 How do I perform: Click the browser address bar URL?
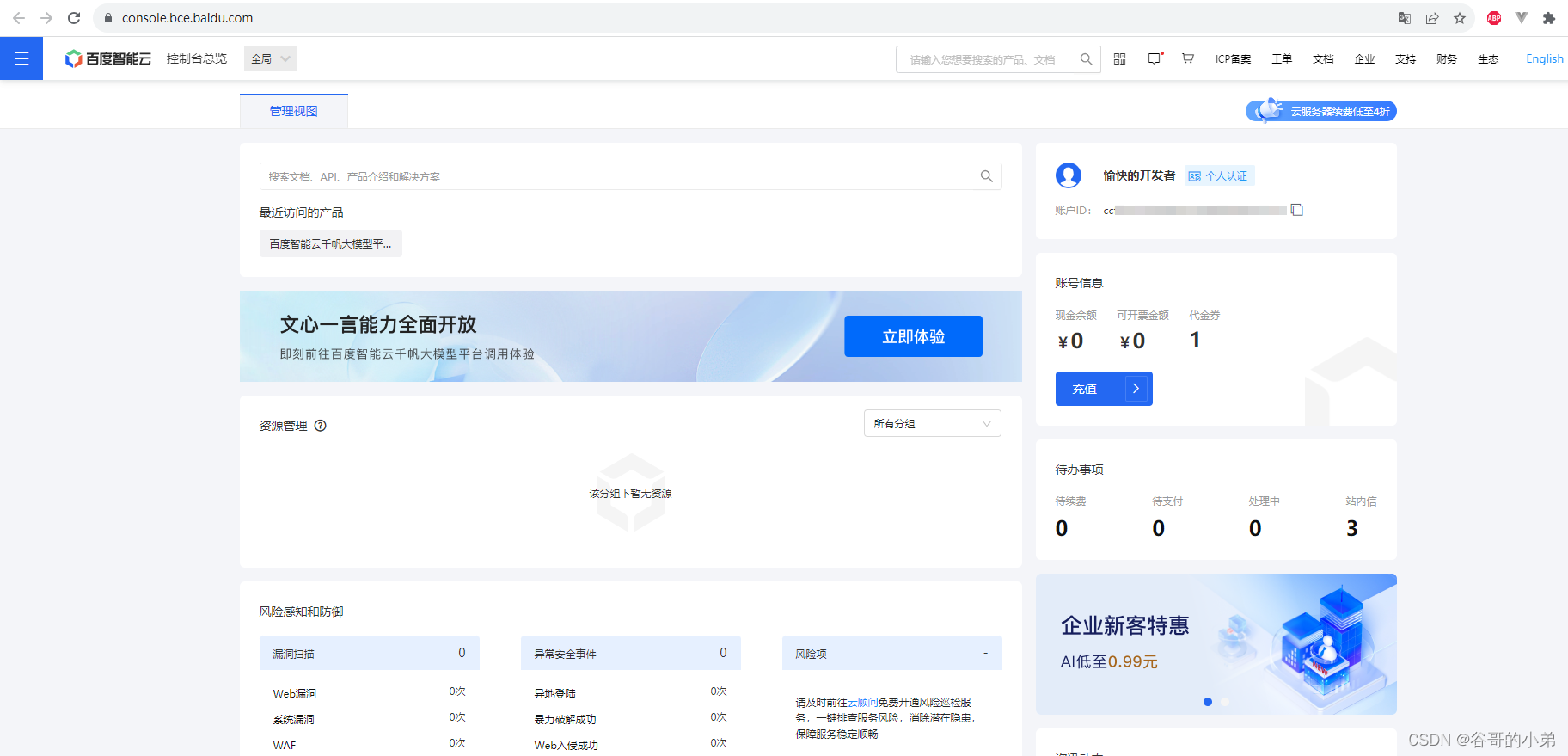pyautogui.click(x=187, y=18)
